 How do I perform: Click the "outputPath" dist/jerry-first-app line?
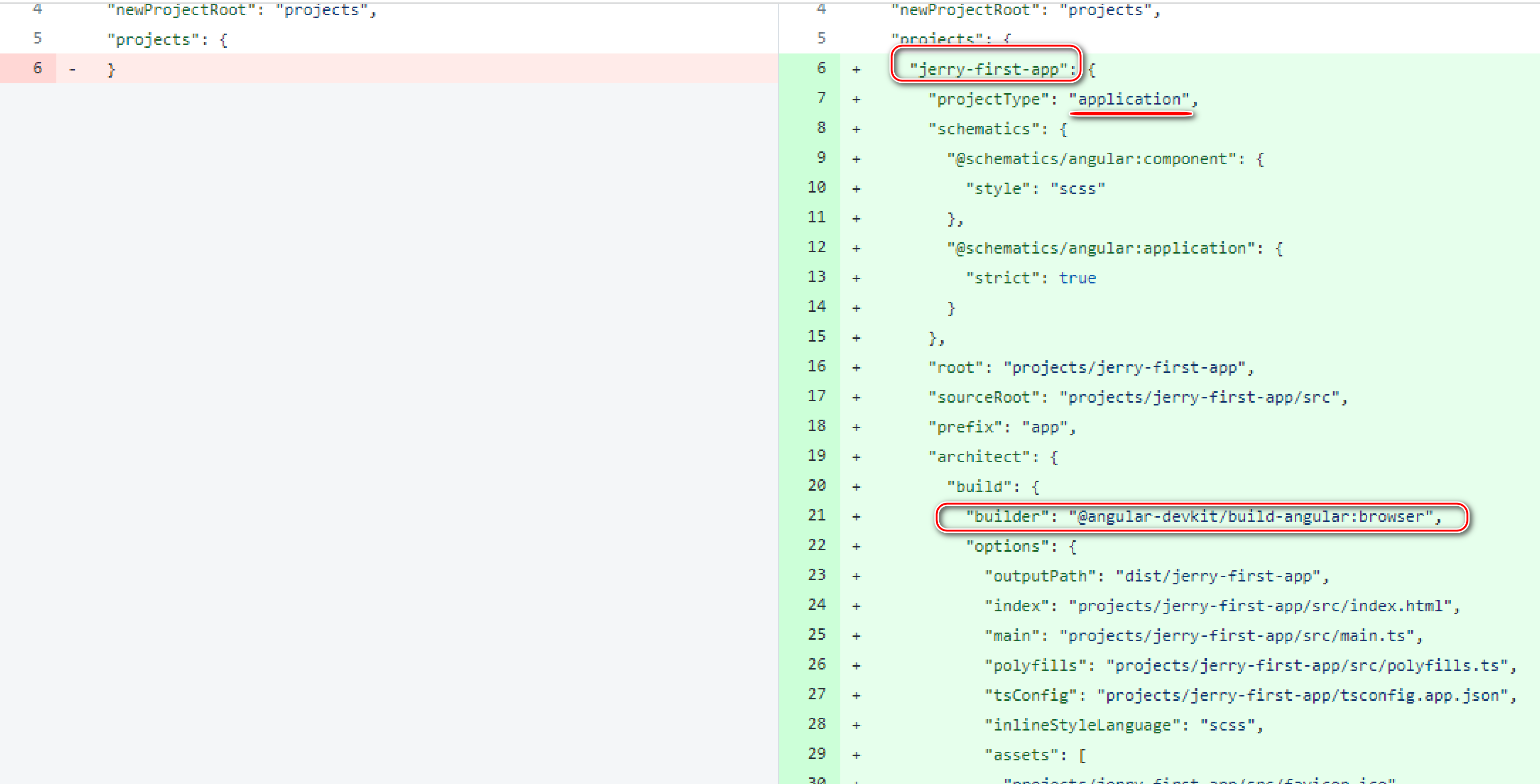(1156, 576)
